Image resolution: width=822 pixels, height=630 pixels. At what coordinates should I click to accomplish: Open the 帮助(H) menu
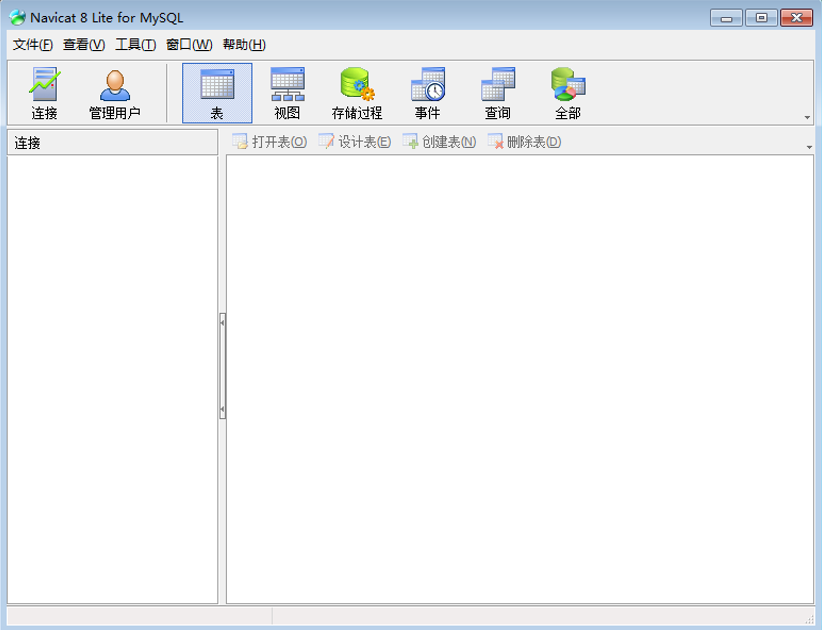(x=244, y=45)
